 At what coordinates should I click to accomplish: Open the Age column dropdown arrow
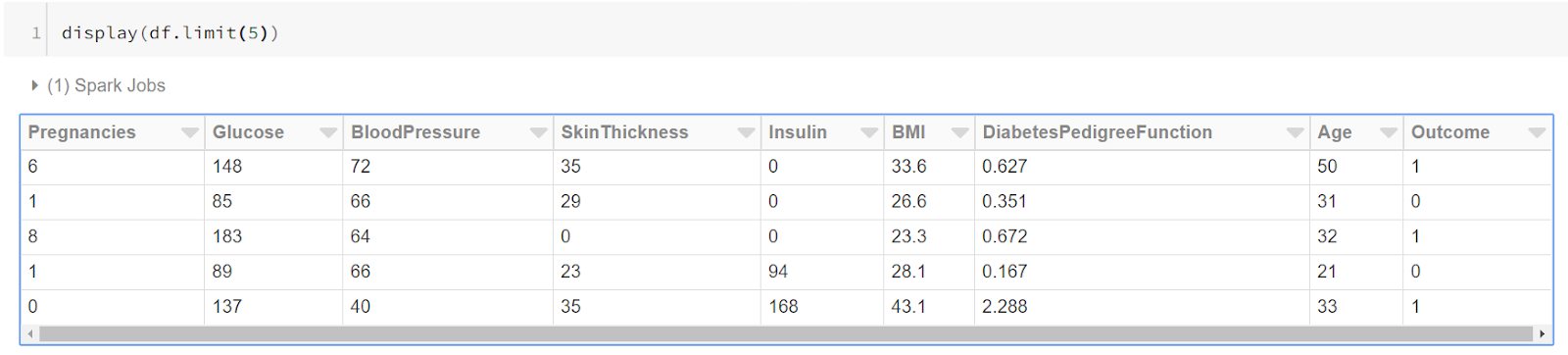(x=1388, y=132)
